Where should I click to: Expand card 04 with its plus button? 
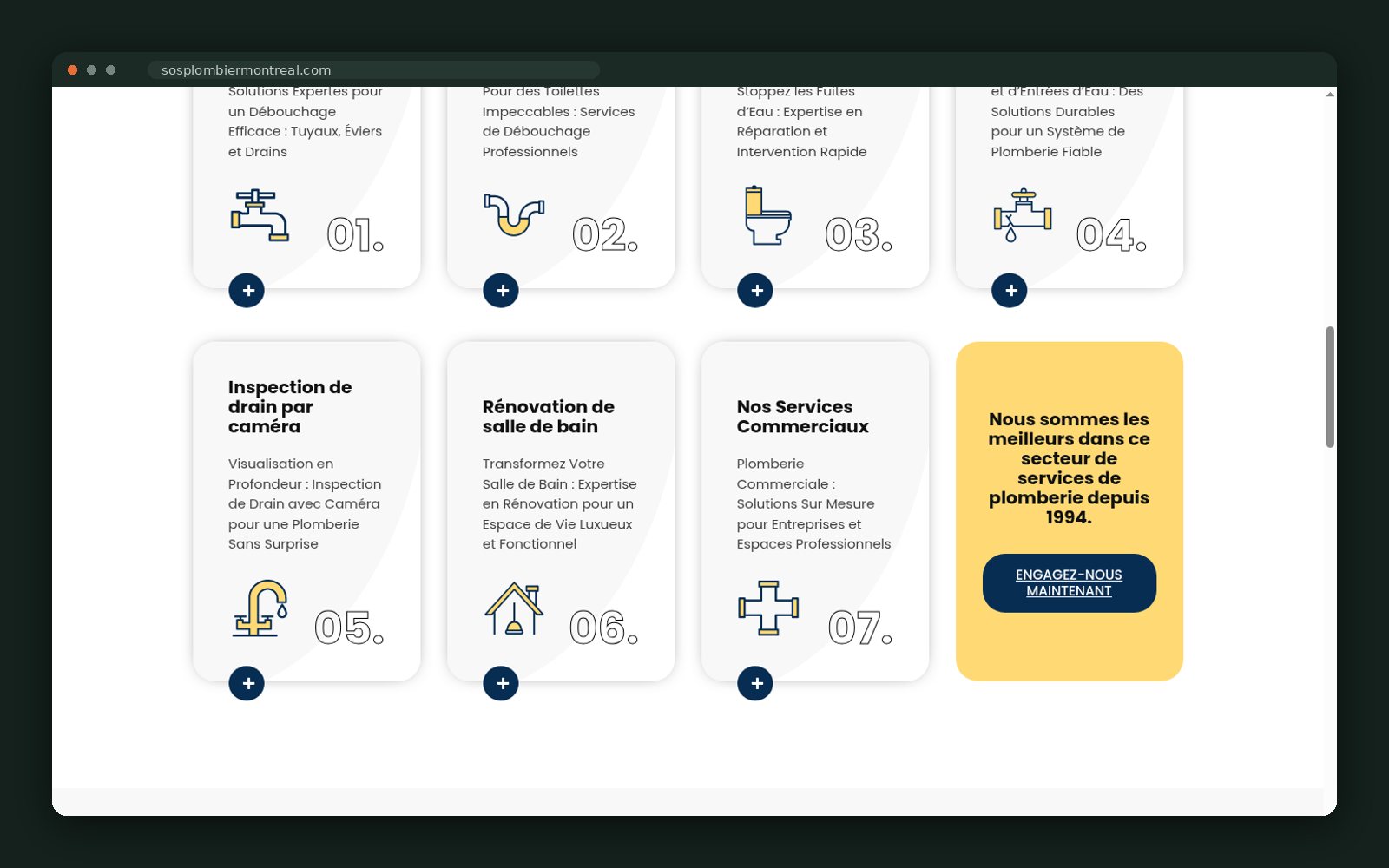click(1010, 291)
